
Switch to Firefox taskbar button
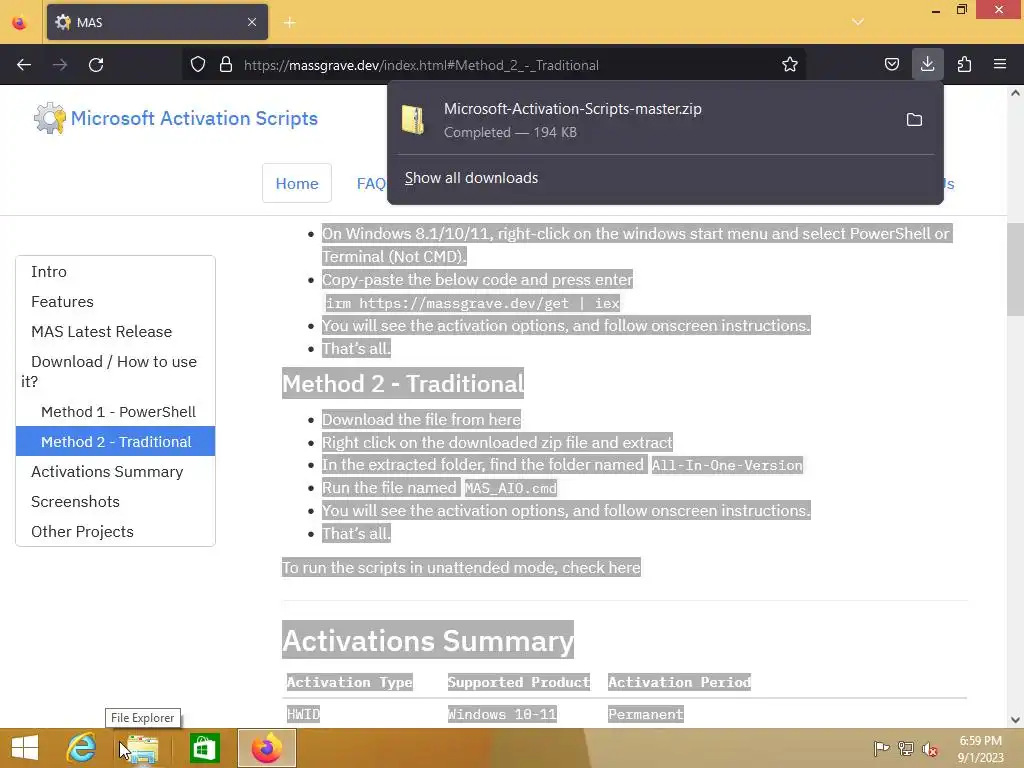coord(266,748)
